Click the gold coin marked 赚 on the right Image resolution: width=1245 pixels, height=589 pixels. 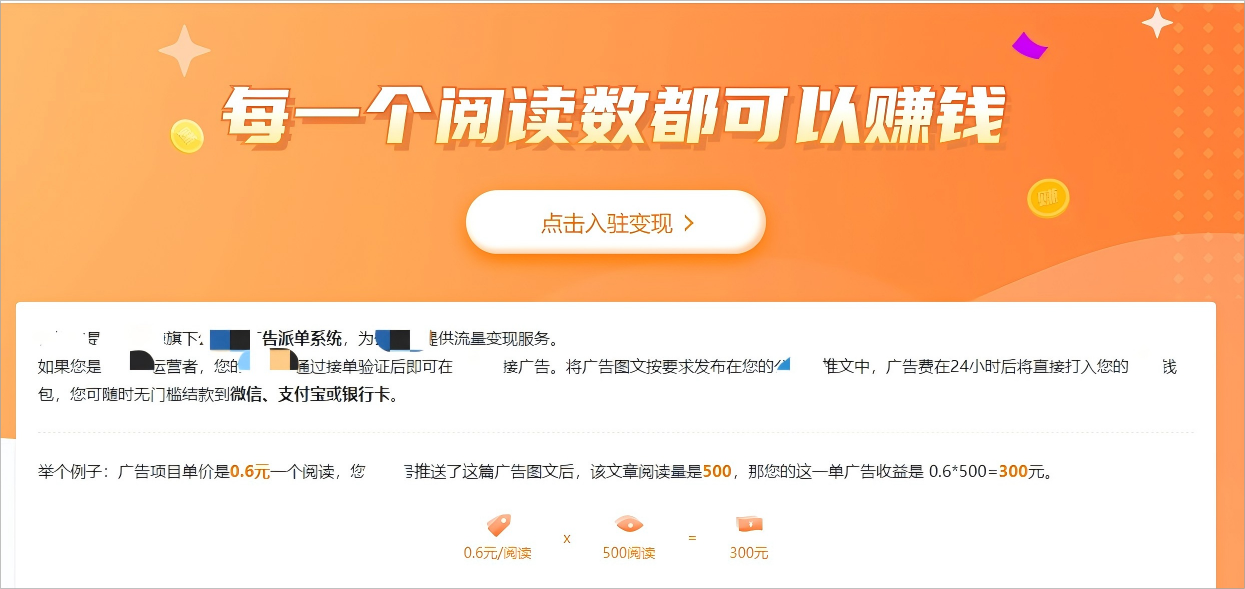pos(1048,198)
